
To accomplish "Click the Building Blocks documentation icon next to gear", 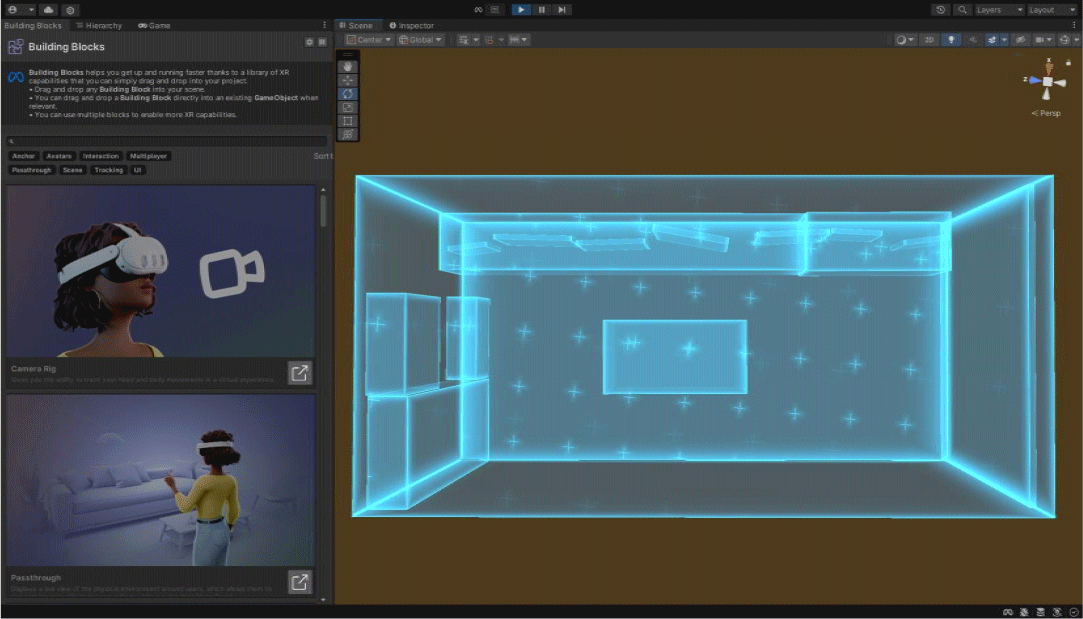I will pyautogui.click(x=322, y=42).
